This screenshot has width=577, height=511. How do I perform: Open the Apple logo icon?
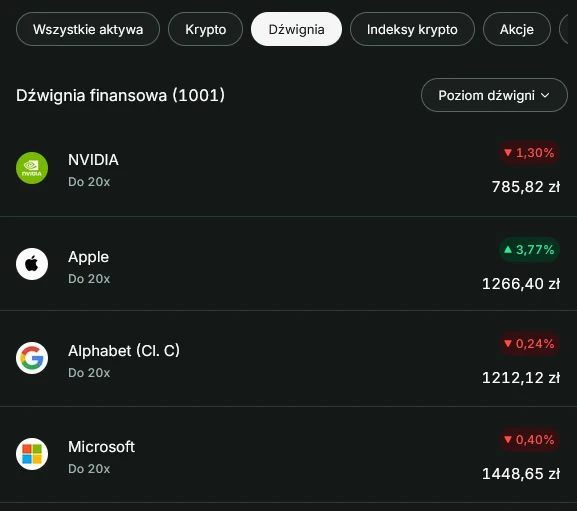[x=32, y=264]
